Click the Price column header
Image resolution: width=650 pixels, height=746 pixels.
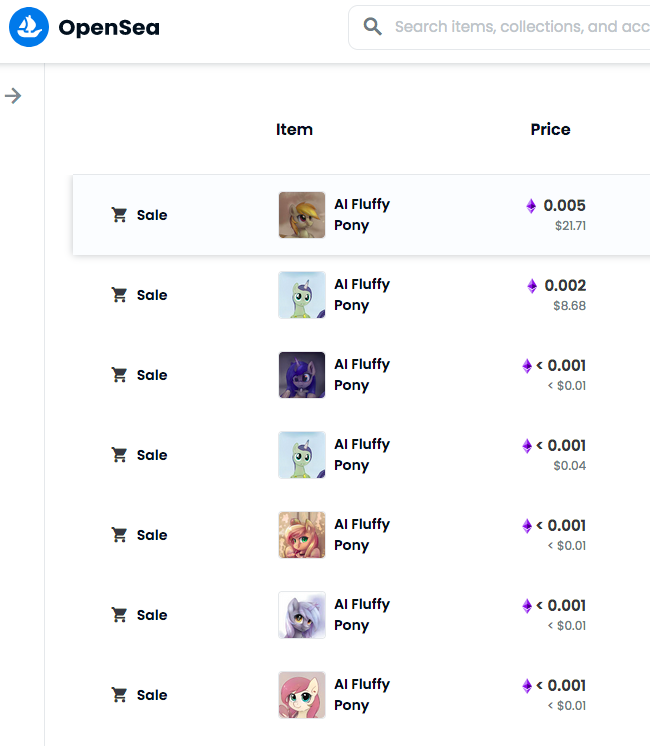coord(550,129)
